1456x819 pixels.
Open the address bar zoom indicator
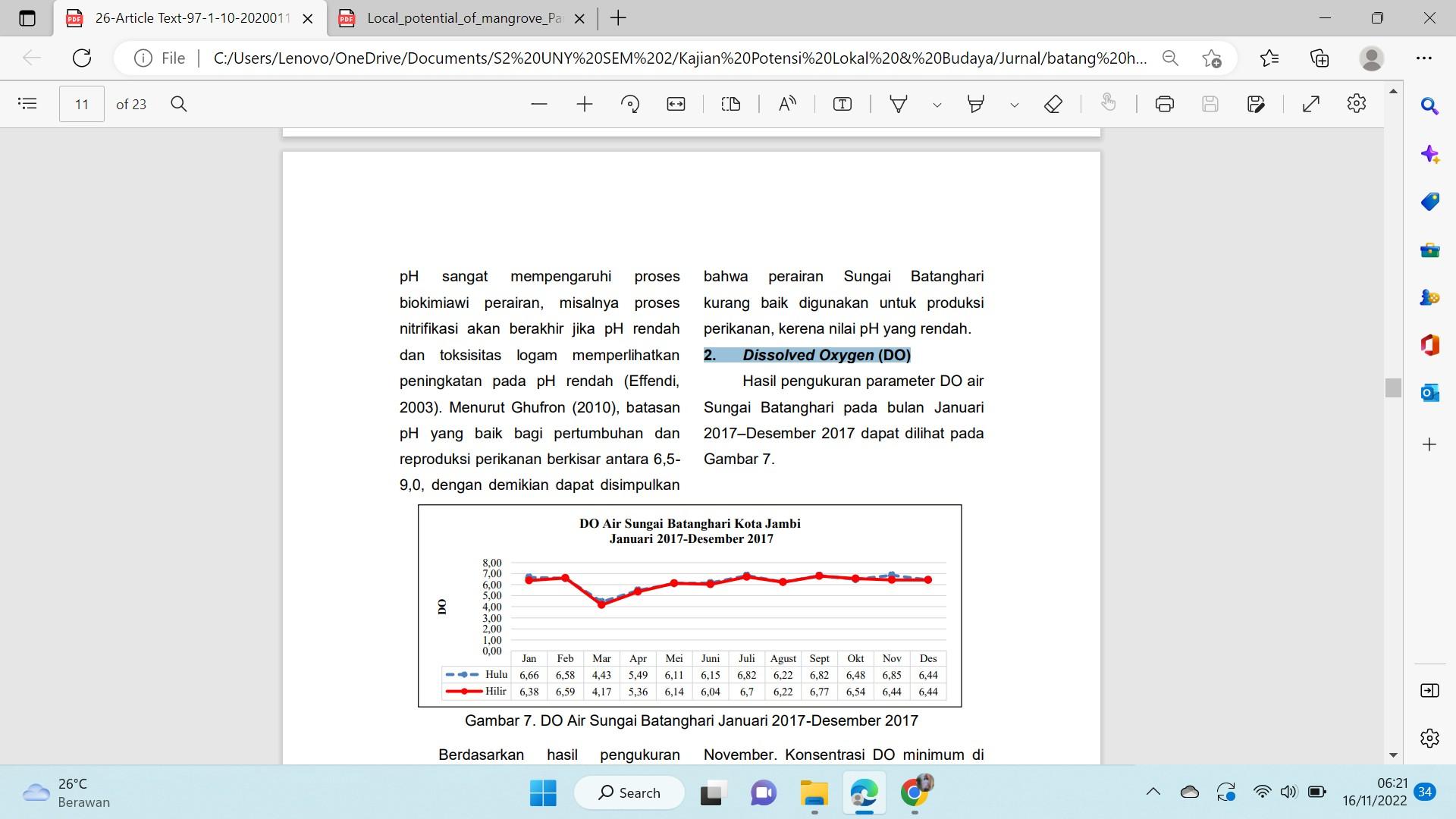coord(1170,58)
